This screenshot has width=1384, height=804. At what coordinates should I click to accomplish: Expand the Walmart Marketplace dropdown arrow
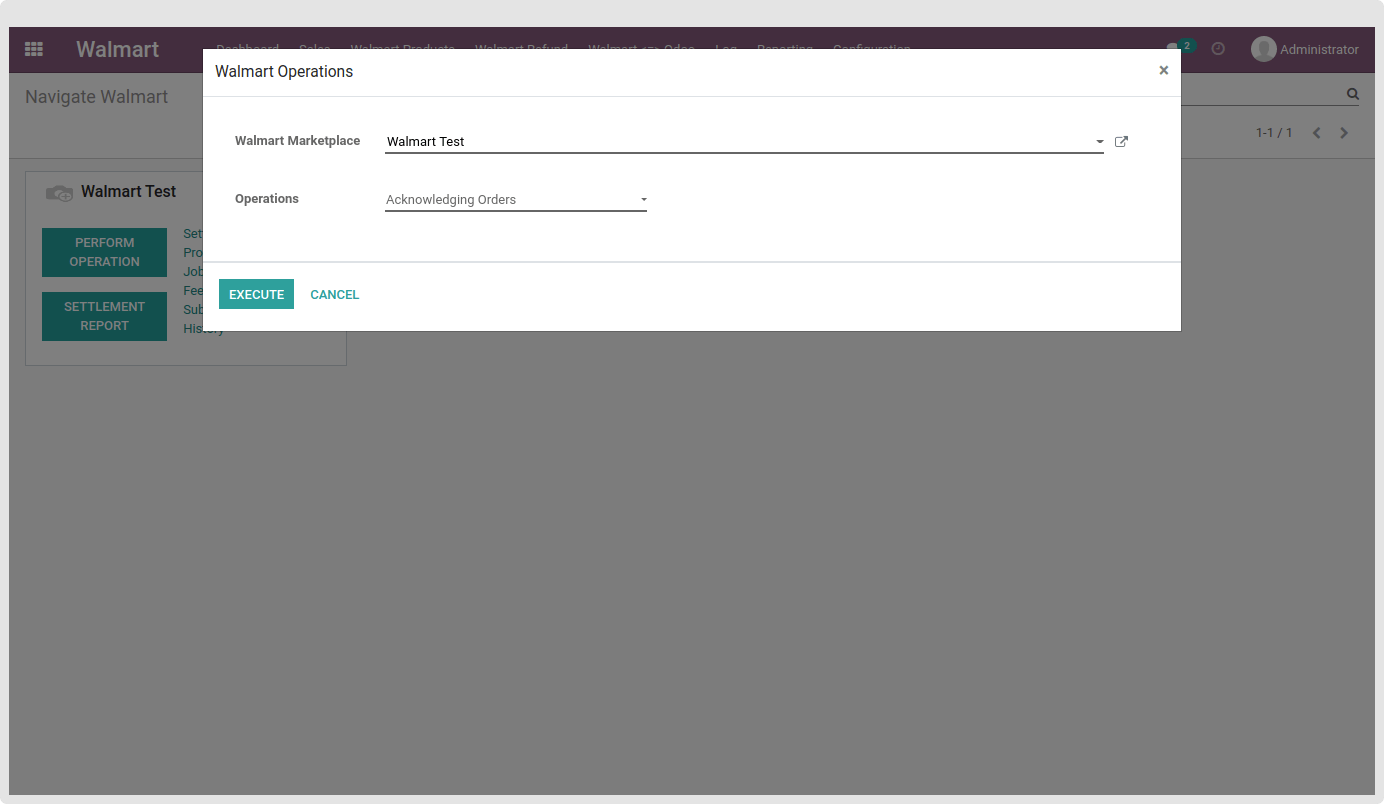pos(1099,142)
